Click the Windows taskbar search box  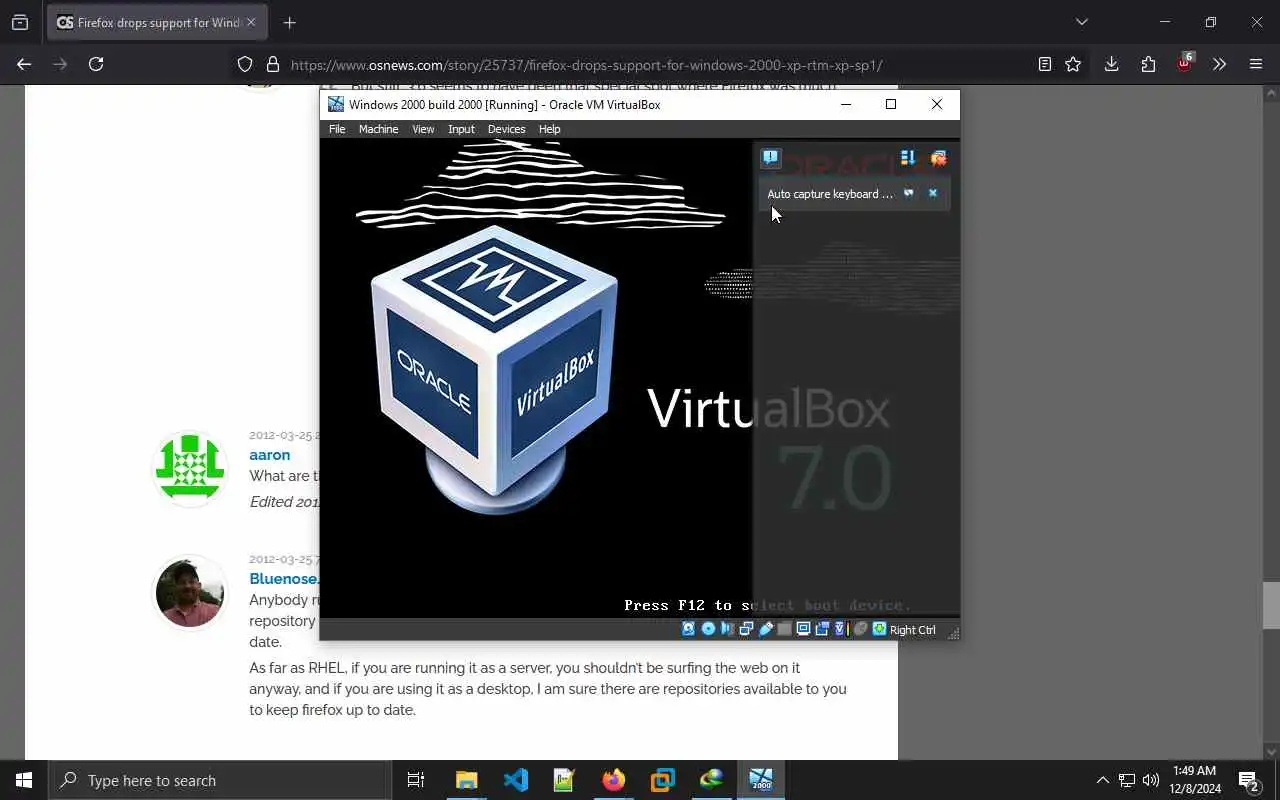(220, 780)
